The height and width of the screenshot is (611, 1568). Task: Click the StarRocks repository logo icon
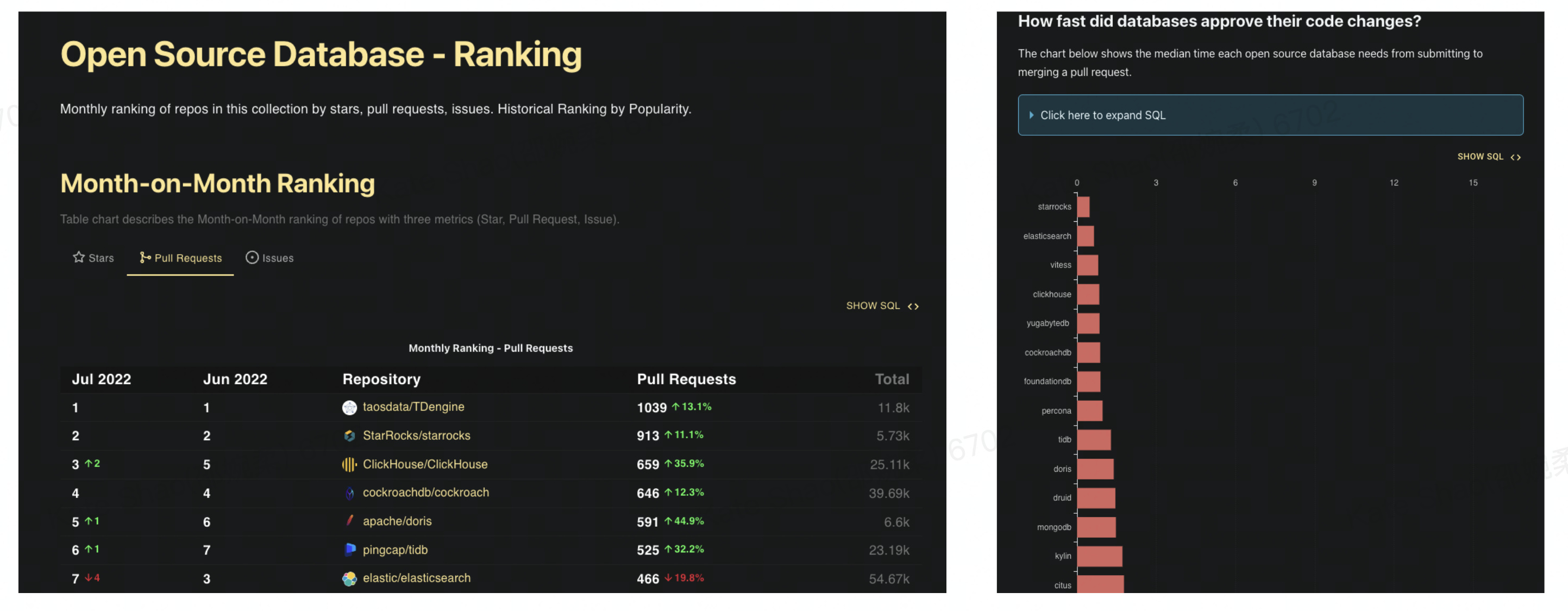click(x=349, y=436)
